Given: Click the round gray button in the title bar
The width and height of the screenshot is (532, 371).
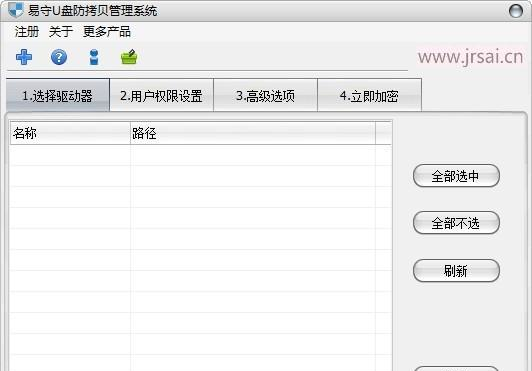Looking at the screenshot, I should (x=516, y=11).
